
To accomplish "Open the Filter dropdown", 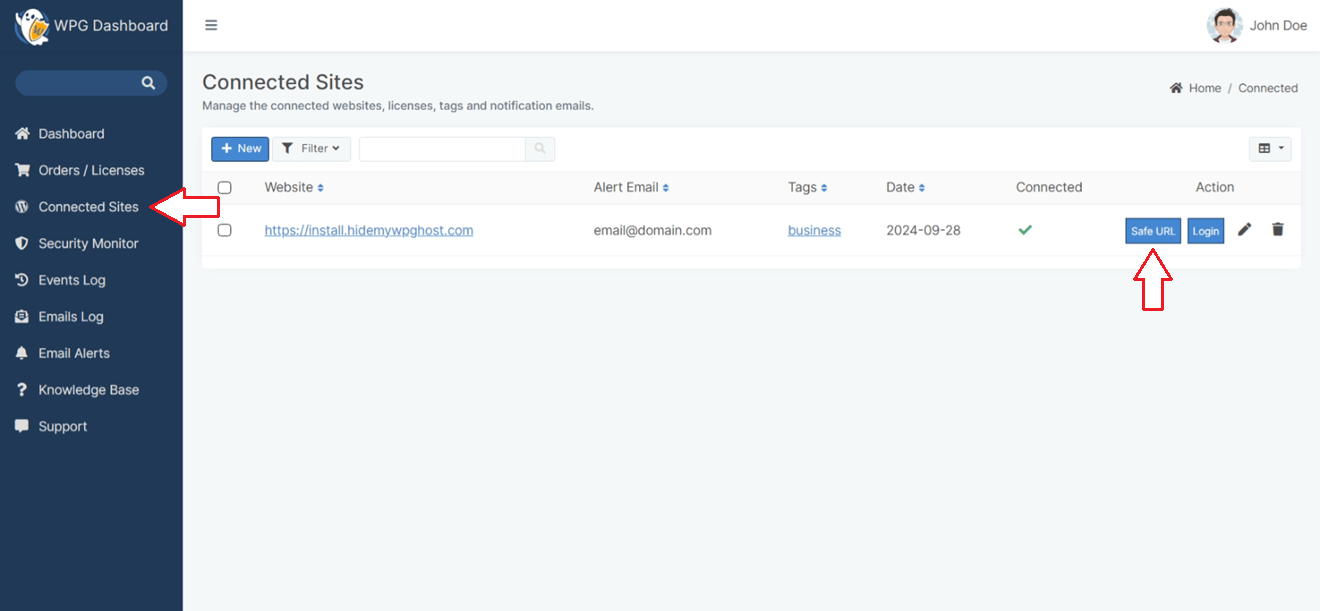I will pos(311,149).
